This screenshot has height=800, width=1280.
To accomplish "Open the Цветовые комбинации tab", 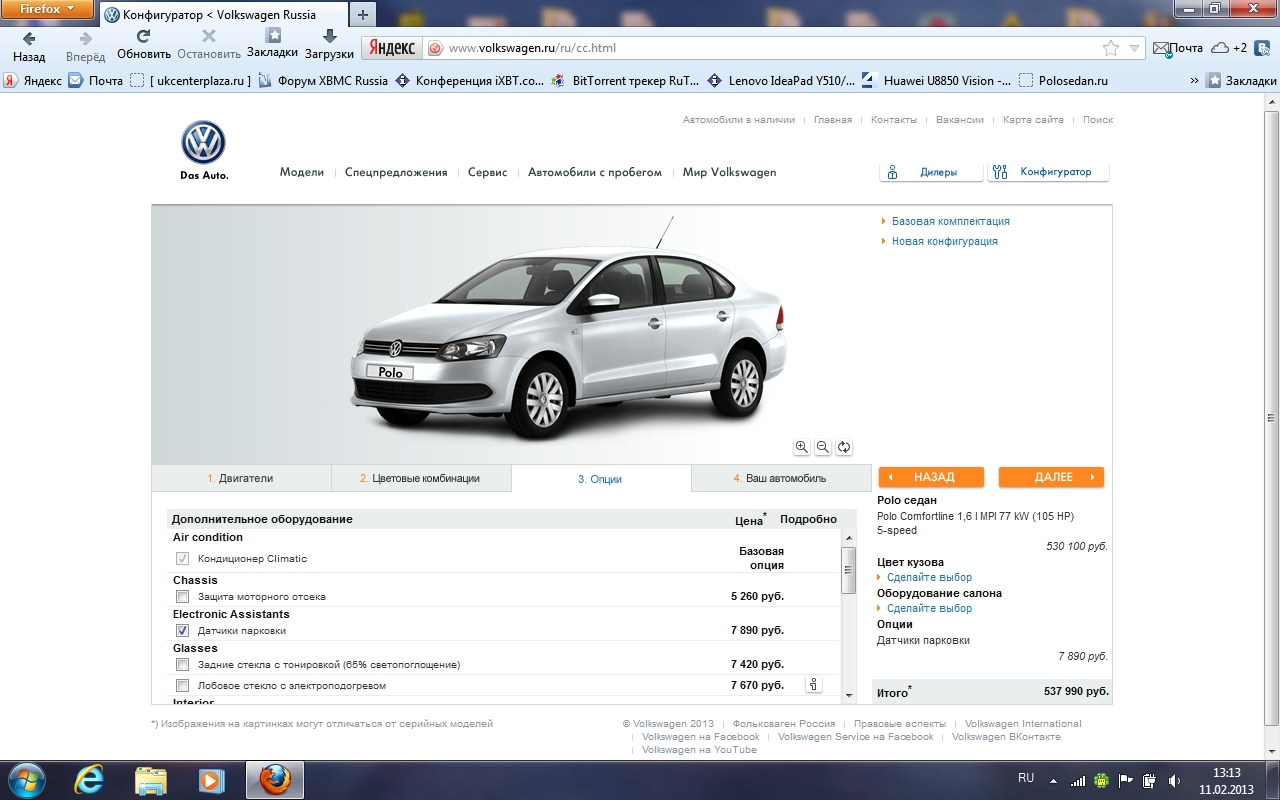I will pos(420,478).
